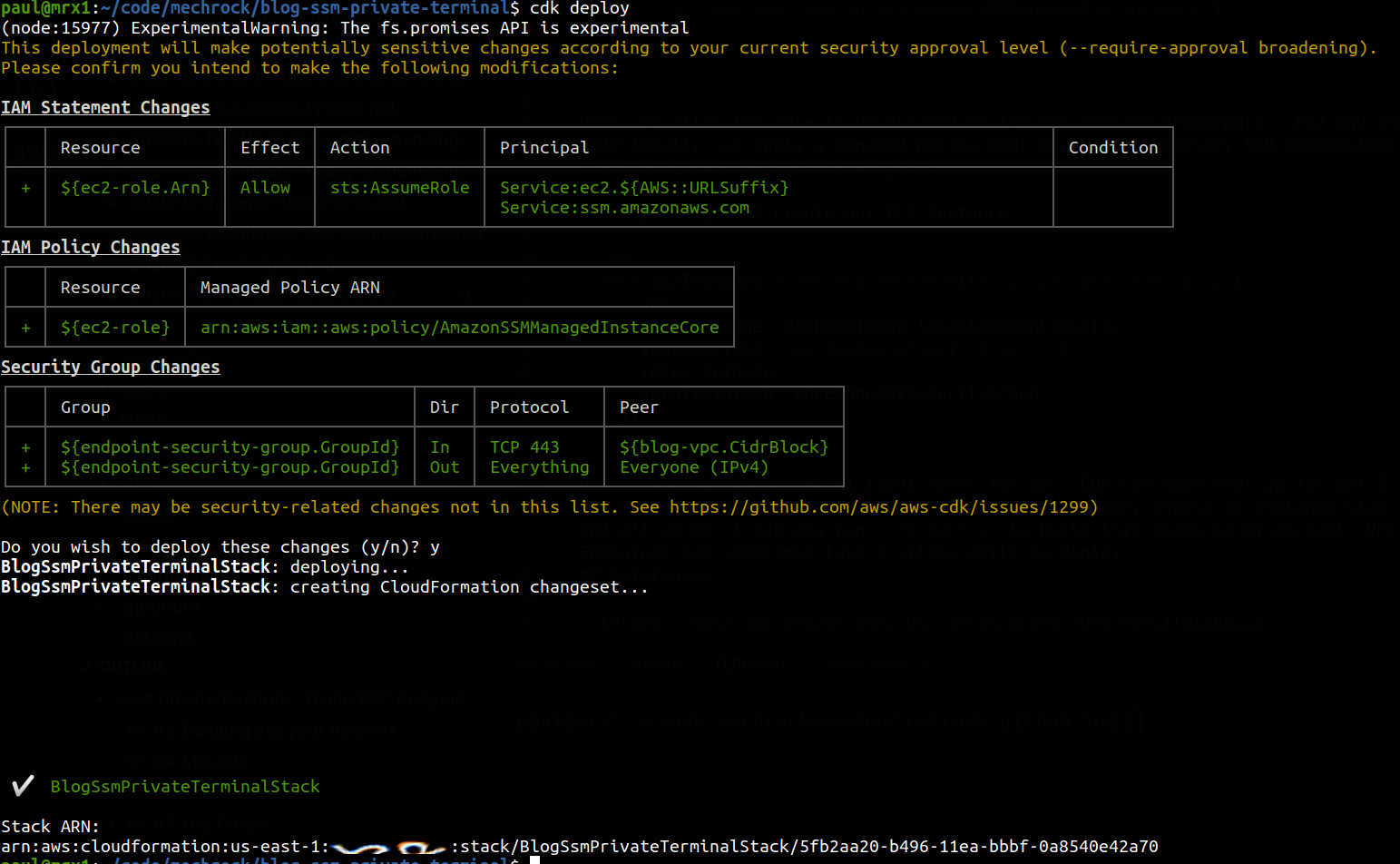The width and height of the screenshot is (1400, 864).
Task: Click the green BlogSsmPrivateTerminalStack success line
Action: coord(185,786)
